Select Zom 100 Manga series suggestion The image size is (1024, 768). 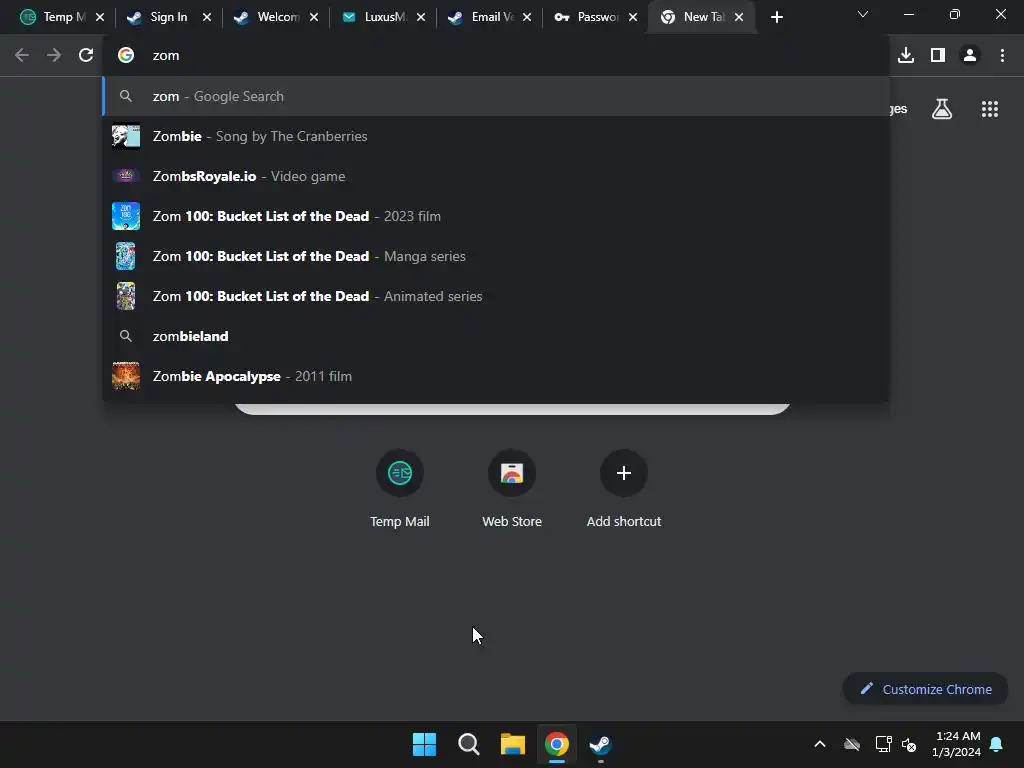[496, 256]
